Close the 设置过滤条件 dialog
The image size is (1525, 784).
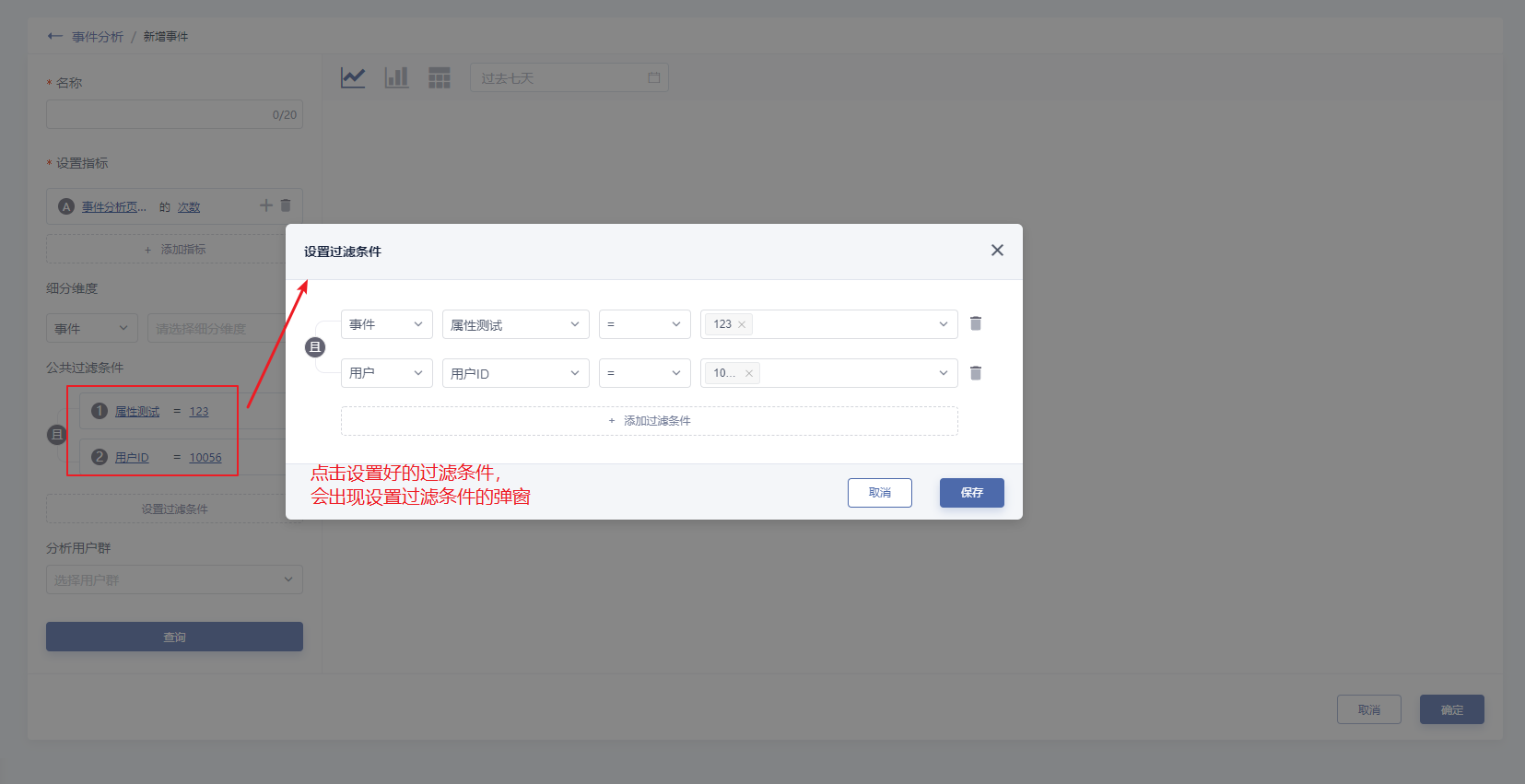tap(997, 251)
